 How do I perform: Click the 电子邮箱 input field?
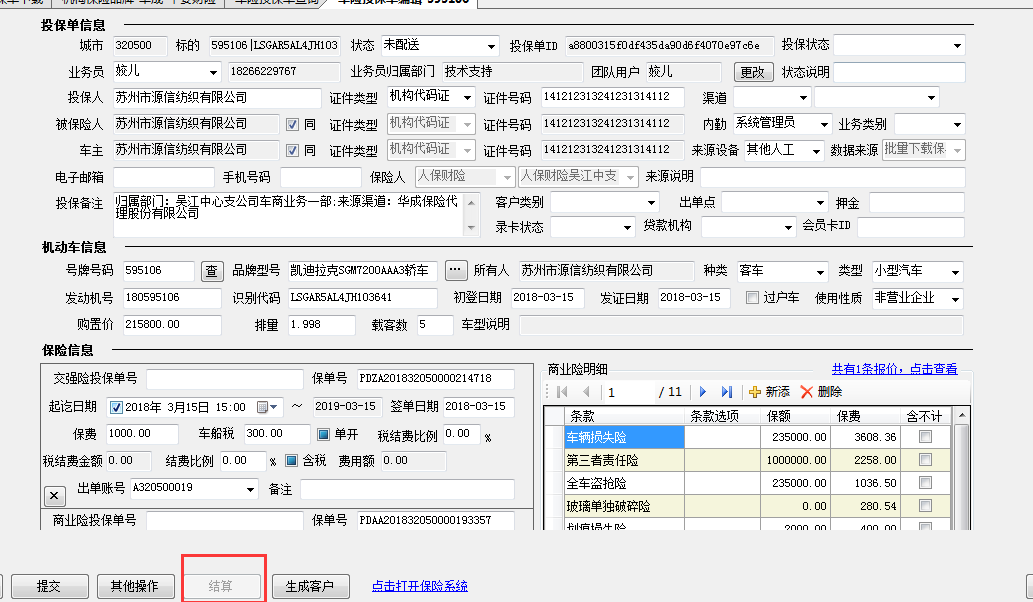(163, 177)
